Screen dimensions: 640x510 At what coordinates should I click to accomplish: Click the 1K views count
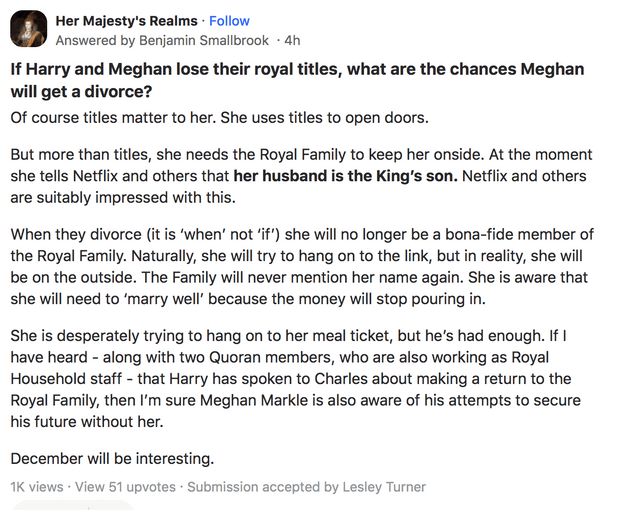[x=37, y=487]
